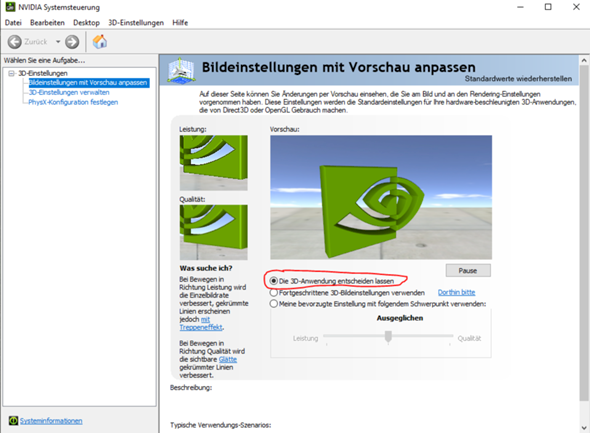The width and height of the screenshot is (590, 433).
Task: Follow the 'Dorthin bitte' link
Action: (456, 292)
